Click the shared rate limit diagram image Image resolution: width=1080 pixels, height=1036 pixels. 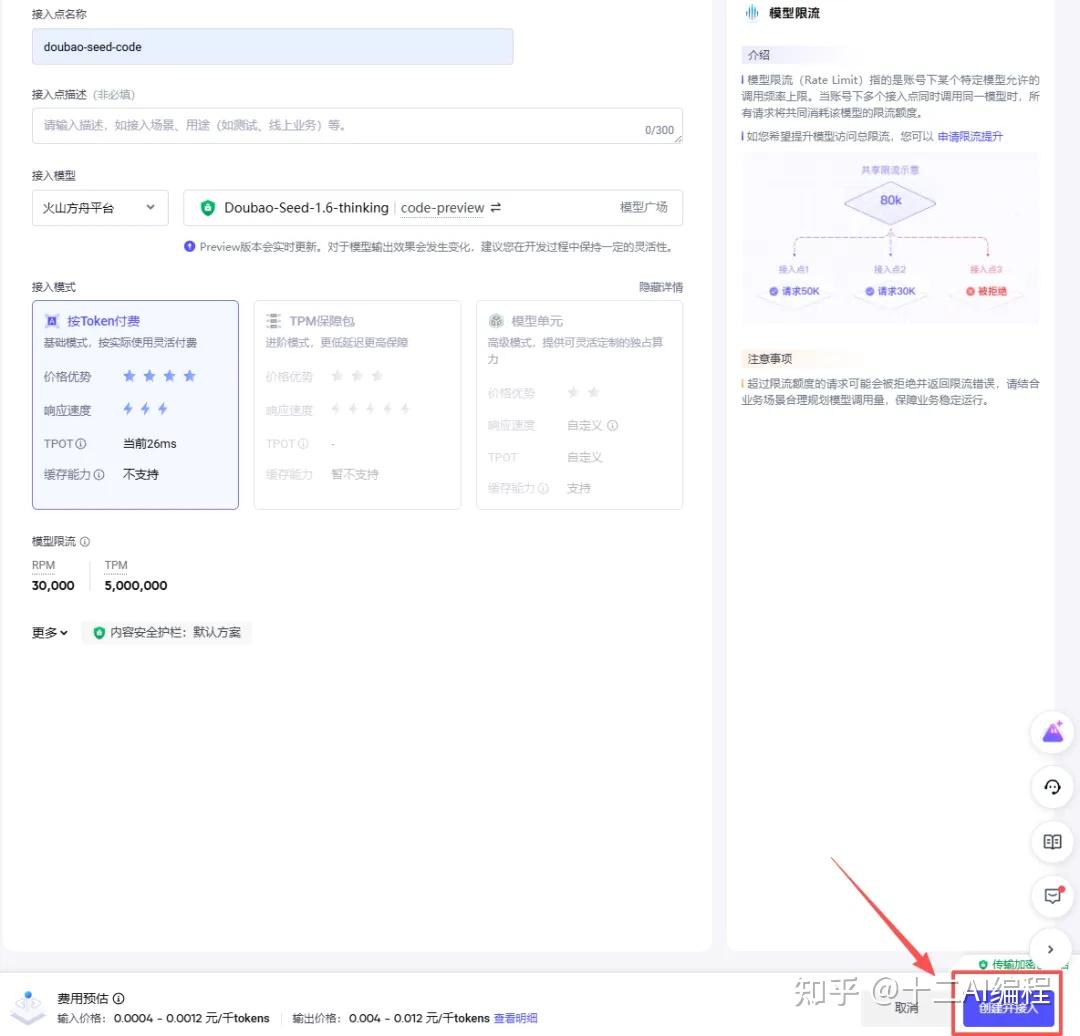(x=890, y=238)
